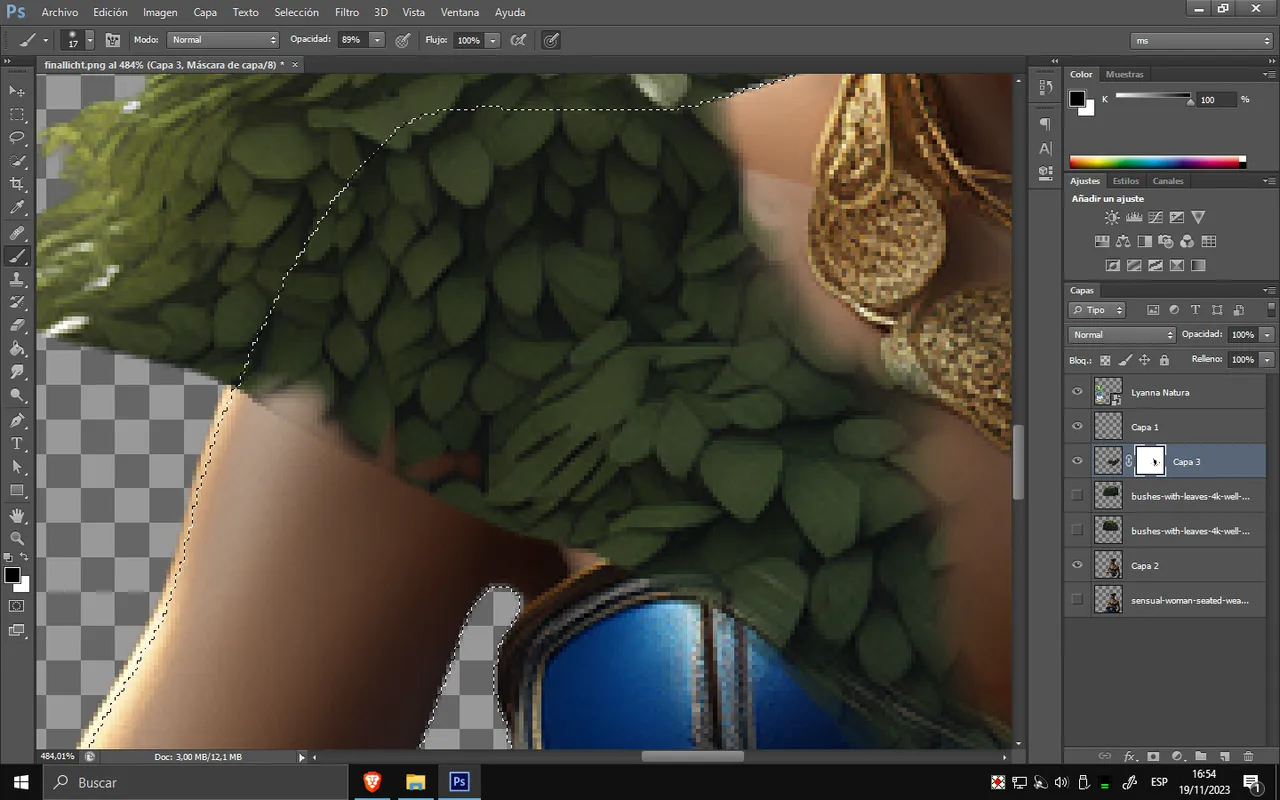
Task: Select the Paint Bucket tool
Action: click(x=17, y=349)
